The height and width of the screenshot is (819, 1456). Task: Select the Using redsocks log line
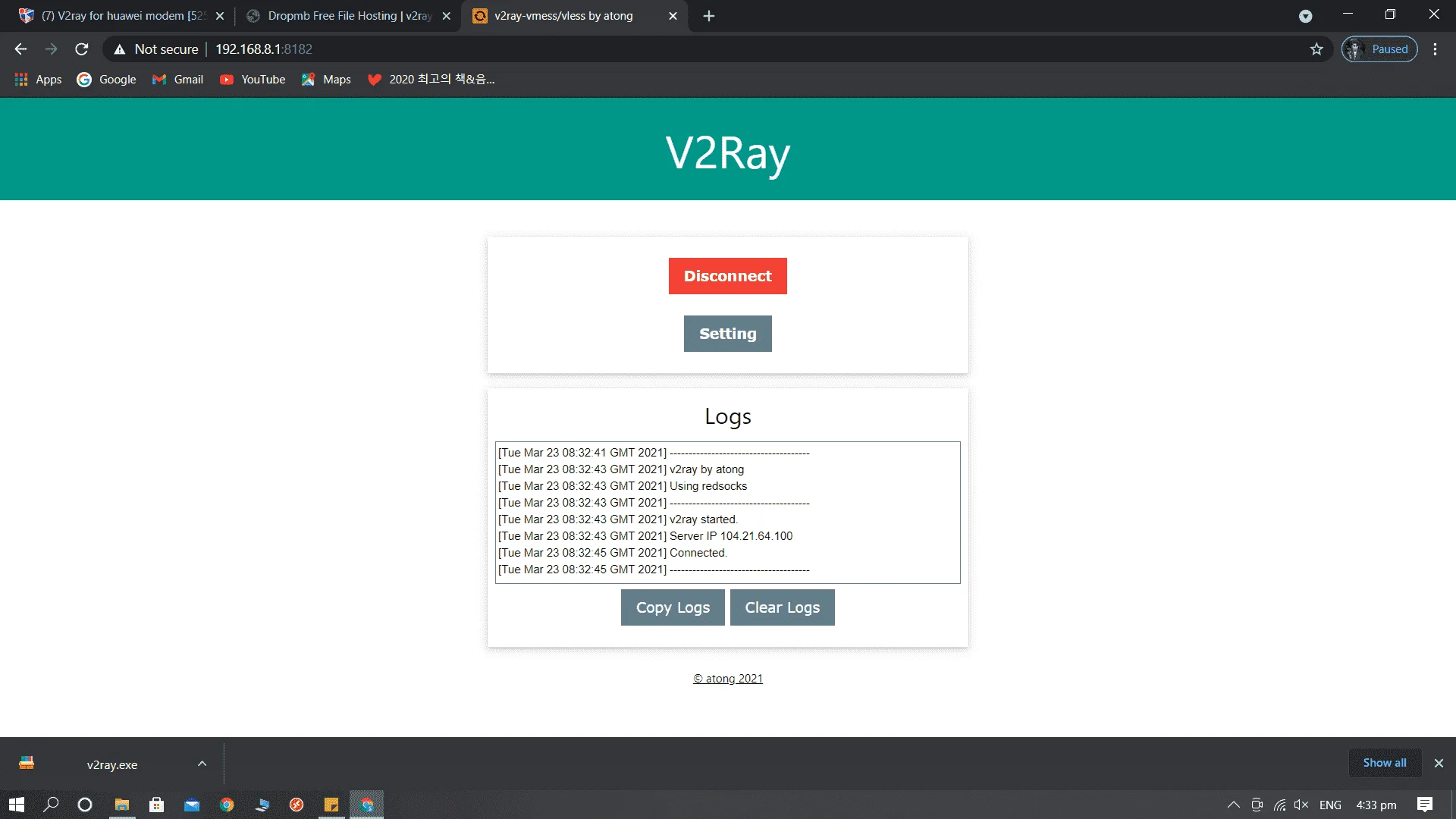623,486
